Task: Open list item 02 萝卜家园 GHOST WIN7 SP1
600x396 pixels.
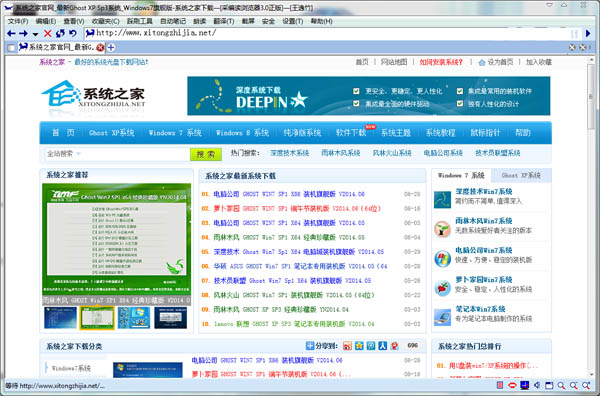Action: [x=297, y=209]
